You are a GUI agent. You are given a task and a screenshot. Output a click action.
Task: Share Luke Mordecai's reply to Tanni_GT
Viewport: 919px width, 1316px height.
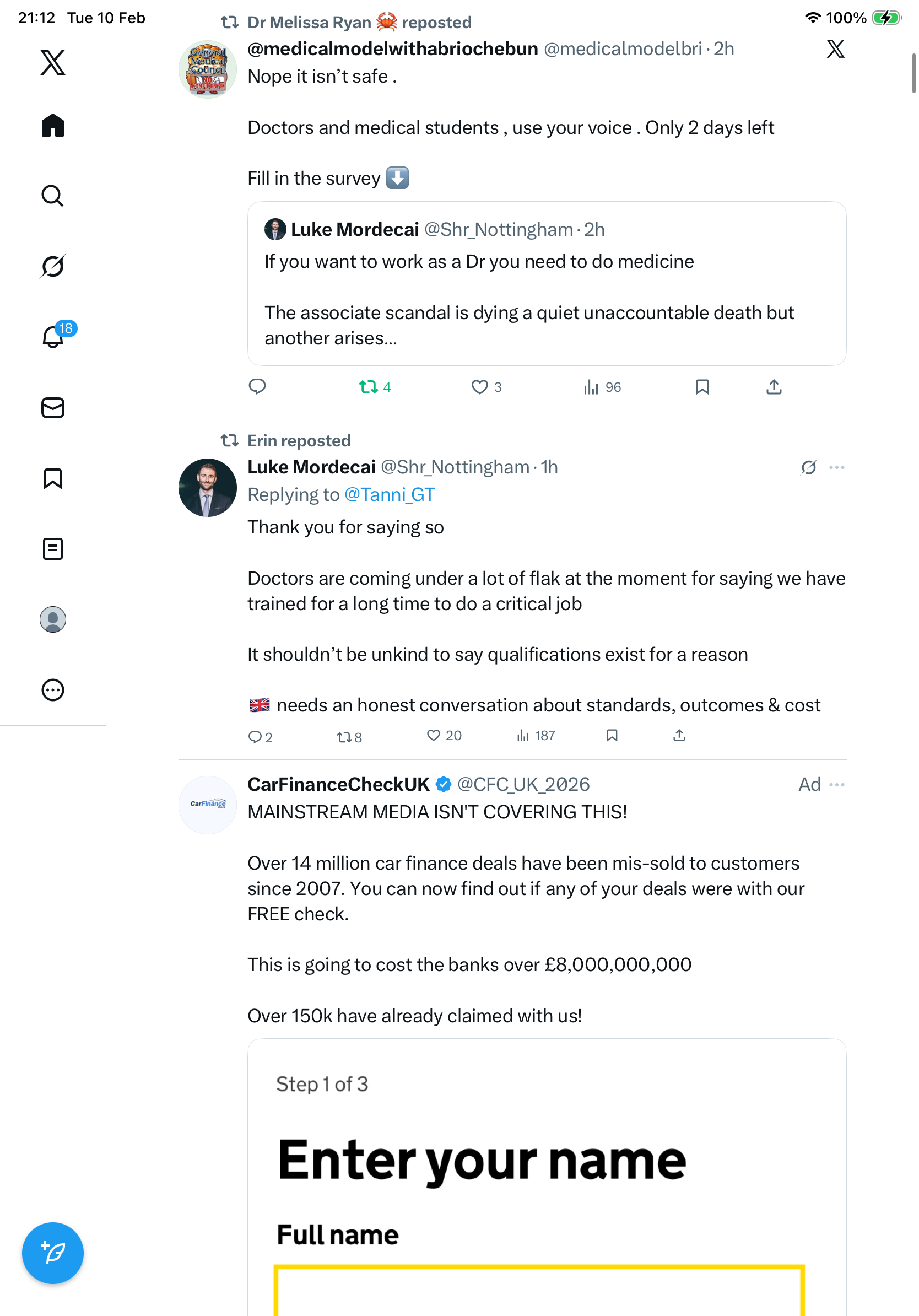click(x=679, y=735)
